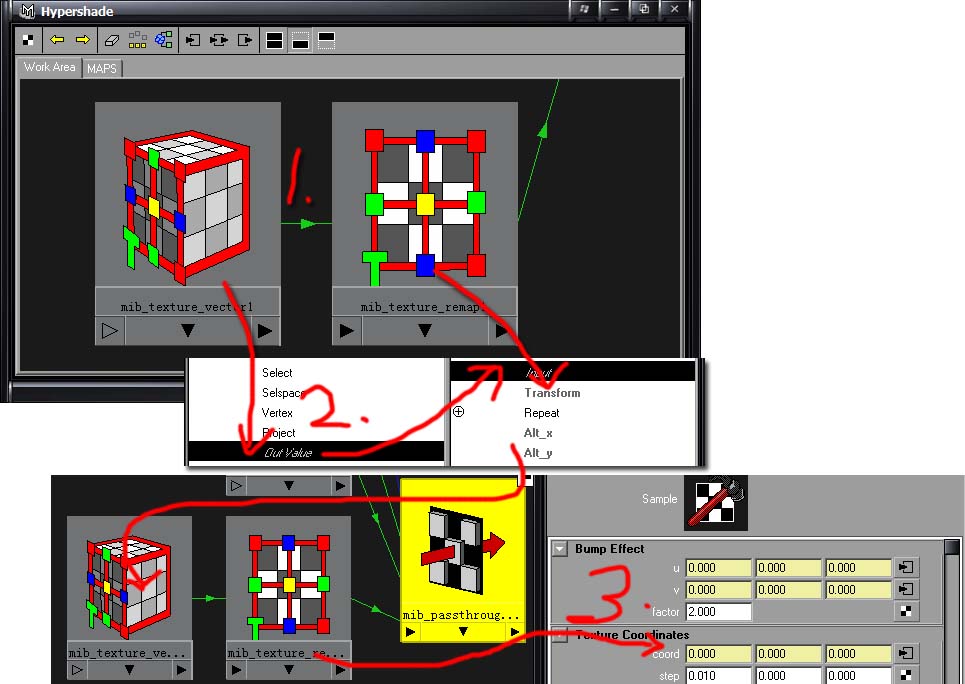Screen dimensions: 965x684
Task: Click the step field showing 0.010
Action: point(718,675)
